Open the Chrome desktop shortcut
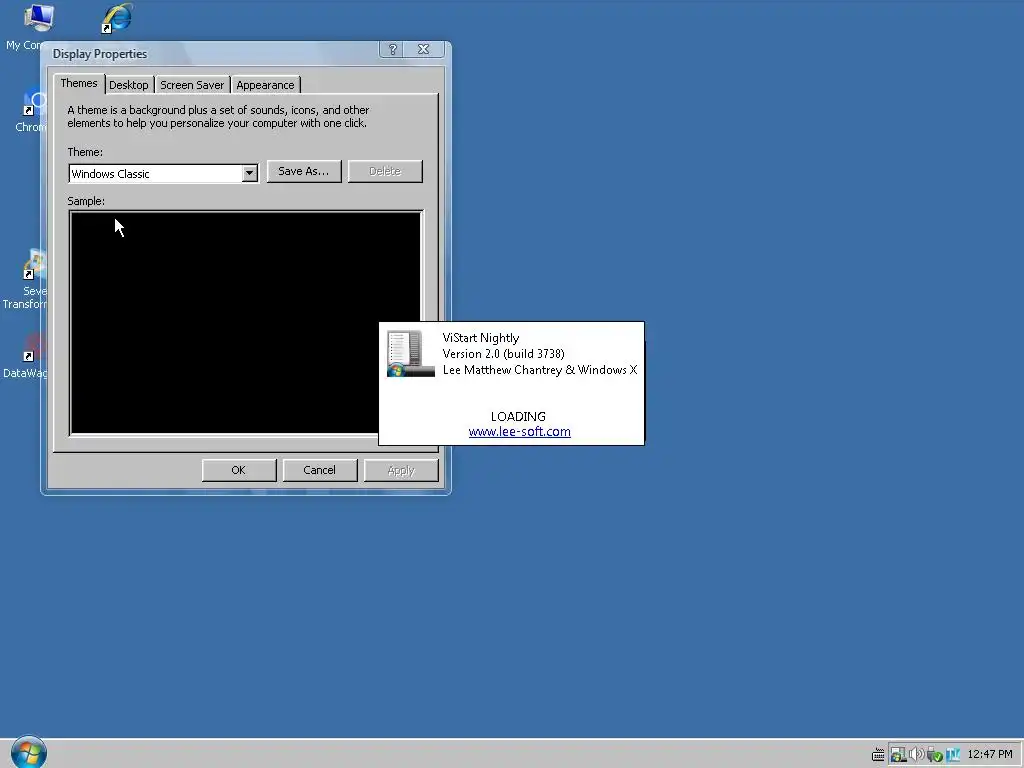 (31, 112)
